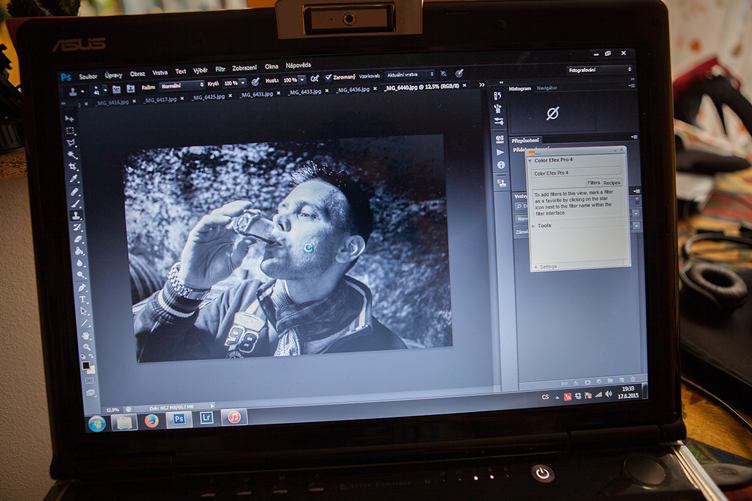Open Firefox from the Windows taskbar
The width and height of the screenshot is (752, 501).
(x=152, y=421)
